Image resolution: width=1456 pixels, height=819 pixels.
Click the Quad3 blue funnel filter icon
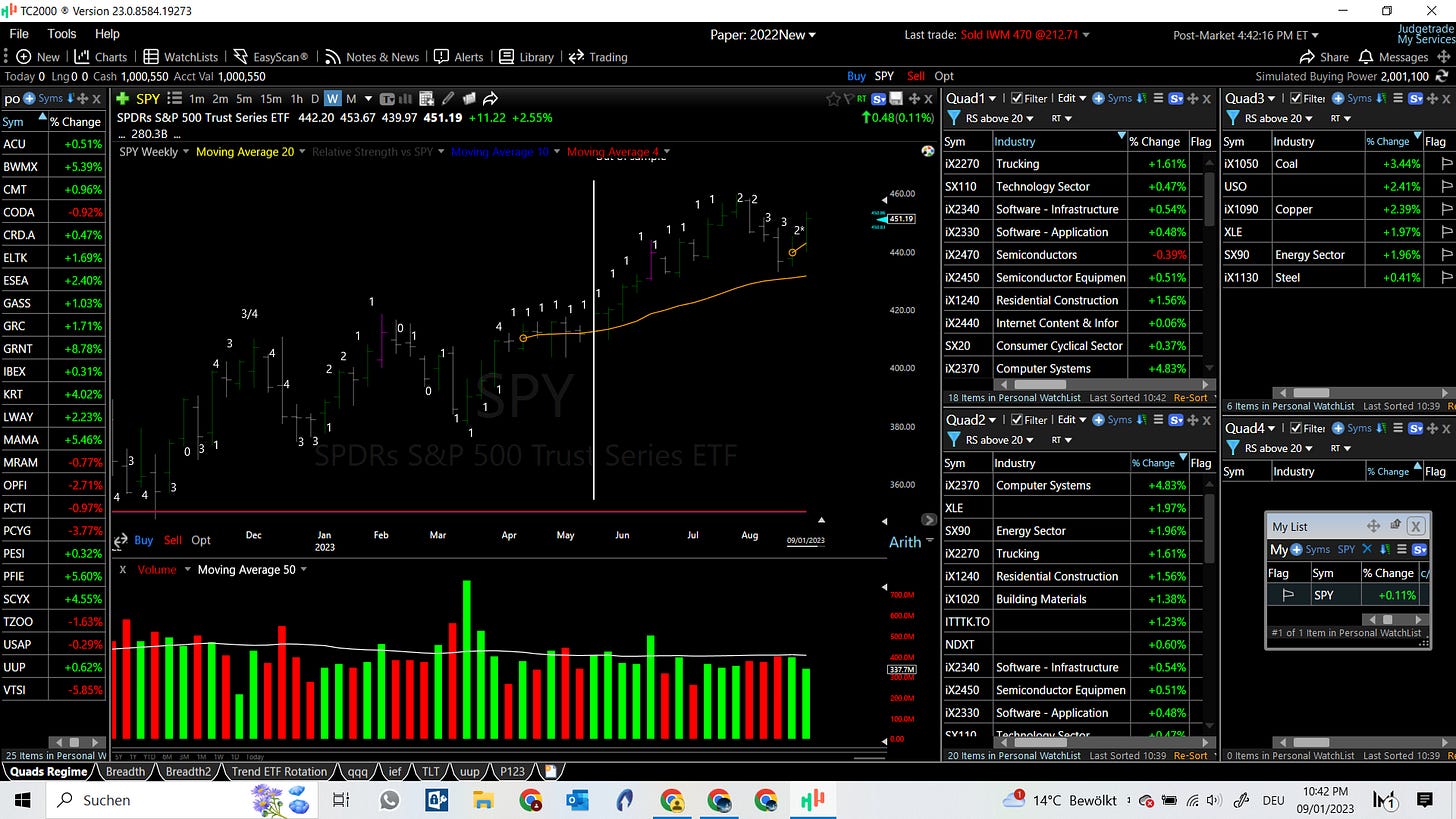1233,118
